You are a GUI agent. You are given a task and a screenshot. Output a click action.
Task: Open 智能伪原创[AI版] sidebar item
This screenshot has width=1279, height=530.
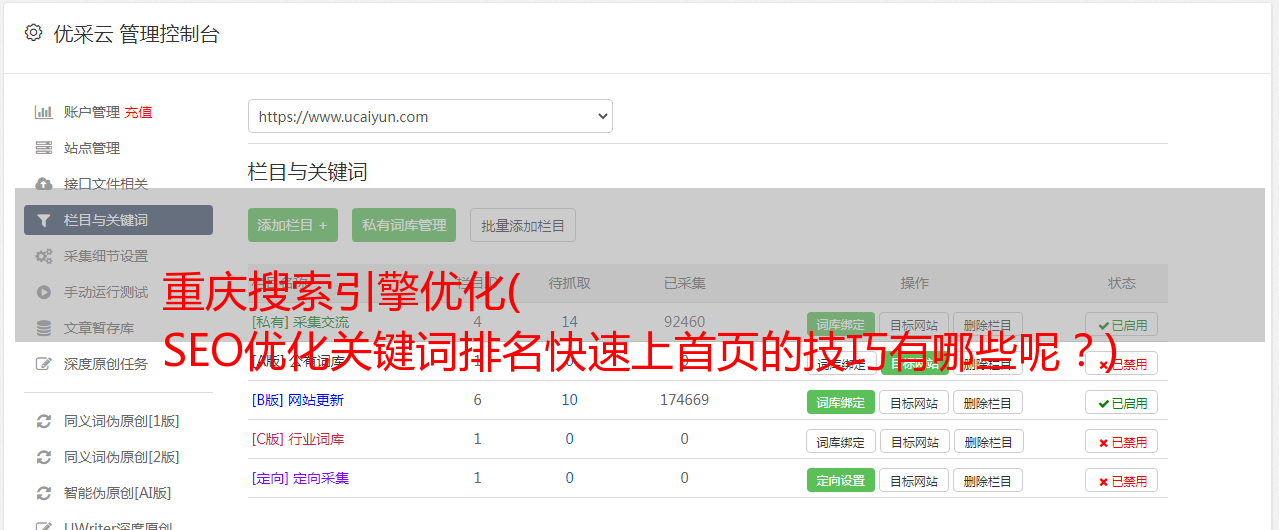118,493
